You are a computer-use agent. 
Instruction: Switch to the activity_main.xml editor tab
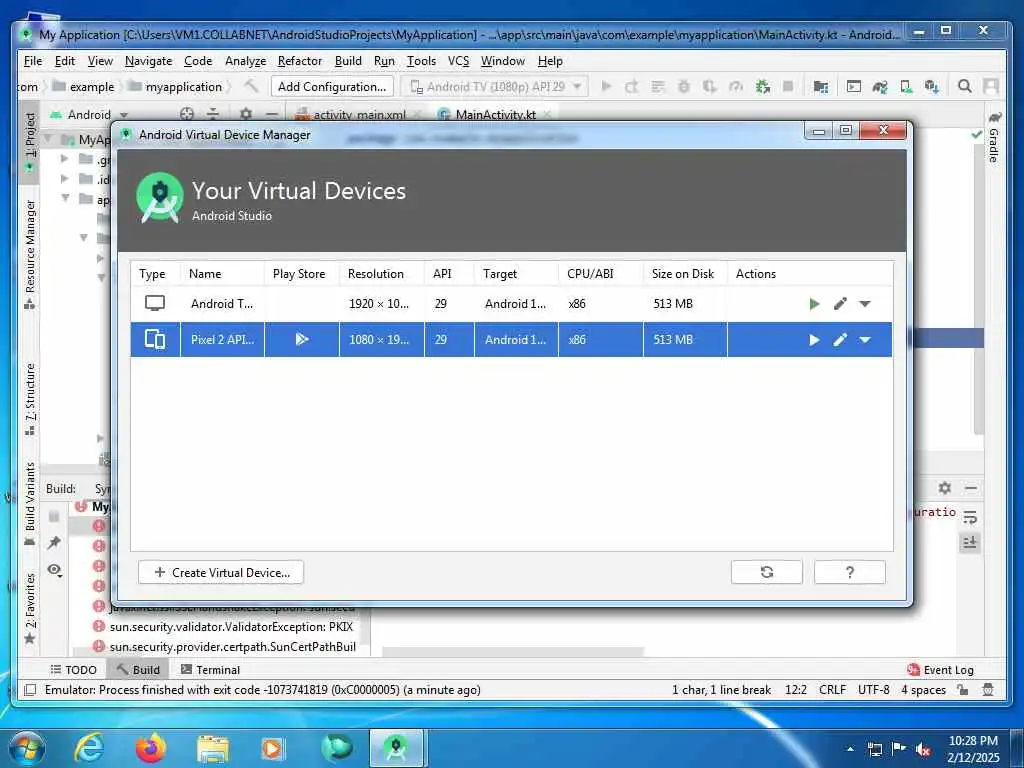359,114
